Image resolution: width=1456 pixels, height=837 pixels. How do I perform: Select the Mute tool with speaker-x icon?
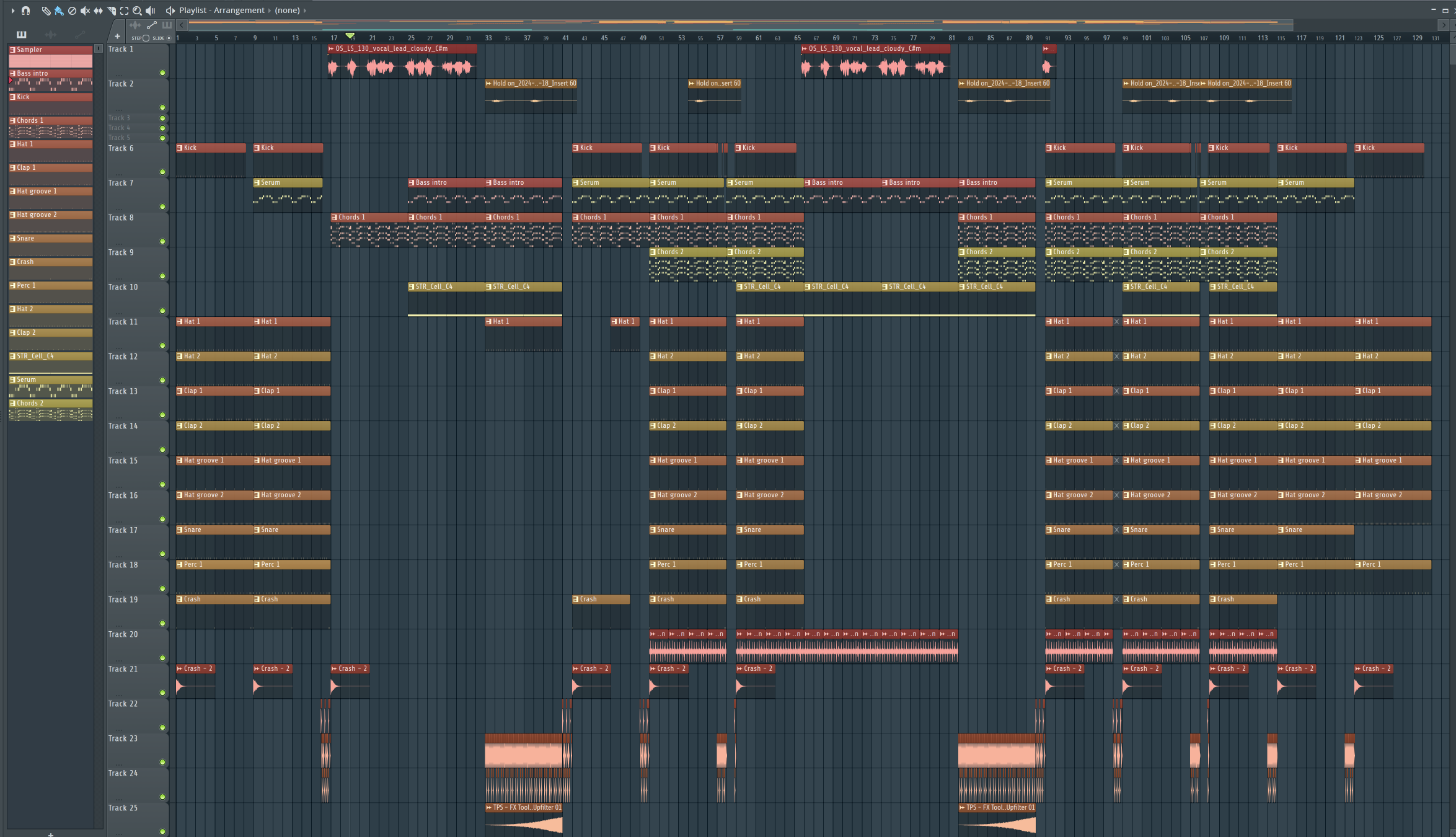pos(85,11)
